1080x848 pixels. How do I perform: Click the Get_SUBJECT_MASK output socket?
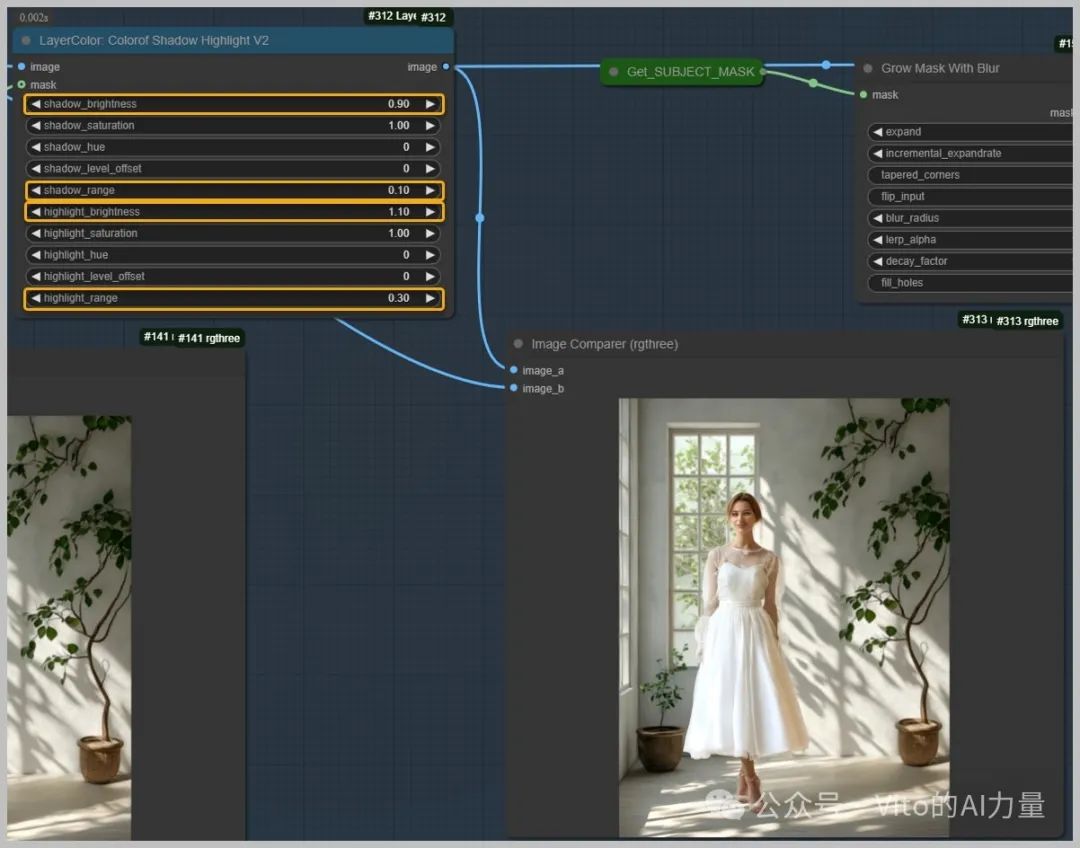762,72
